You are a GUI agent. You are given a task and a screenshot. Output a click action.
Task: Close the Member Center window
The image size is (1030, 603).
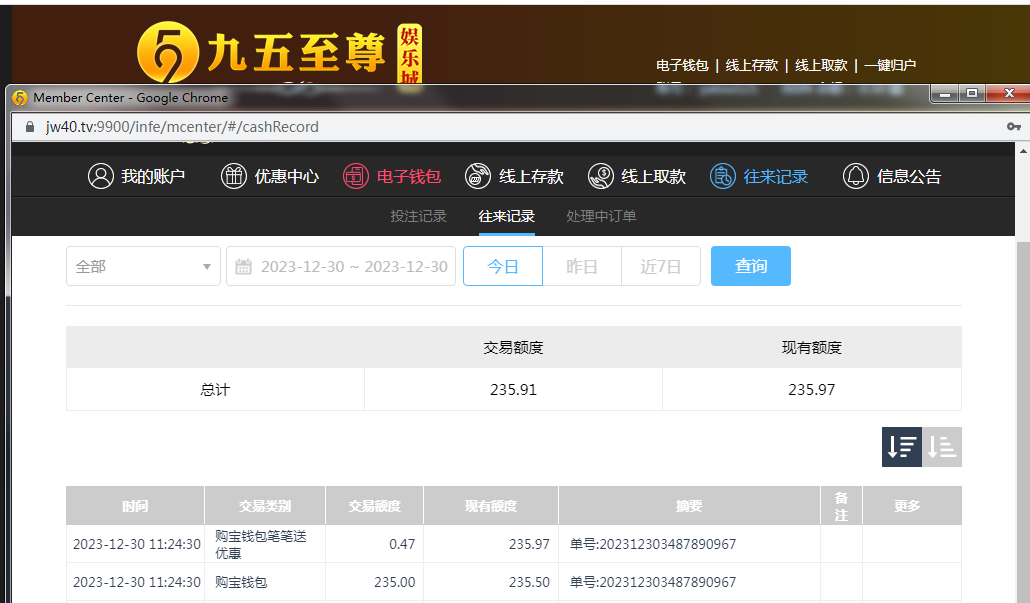point(1009,93)
